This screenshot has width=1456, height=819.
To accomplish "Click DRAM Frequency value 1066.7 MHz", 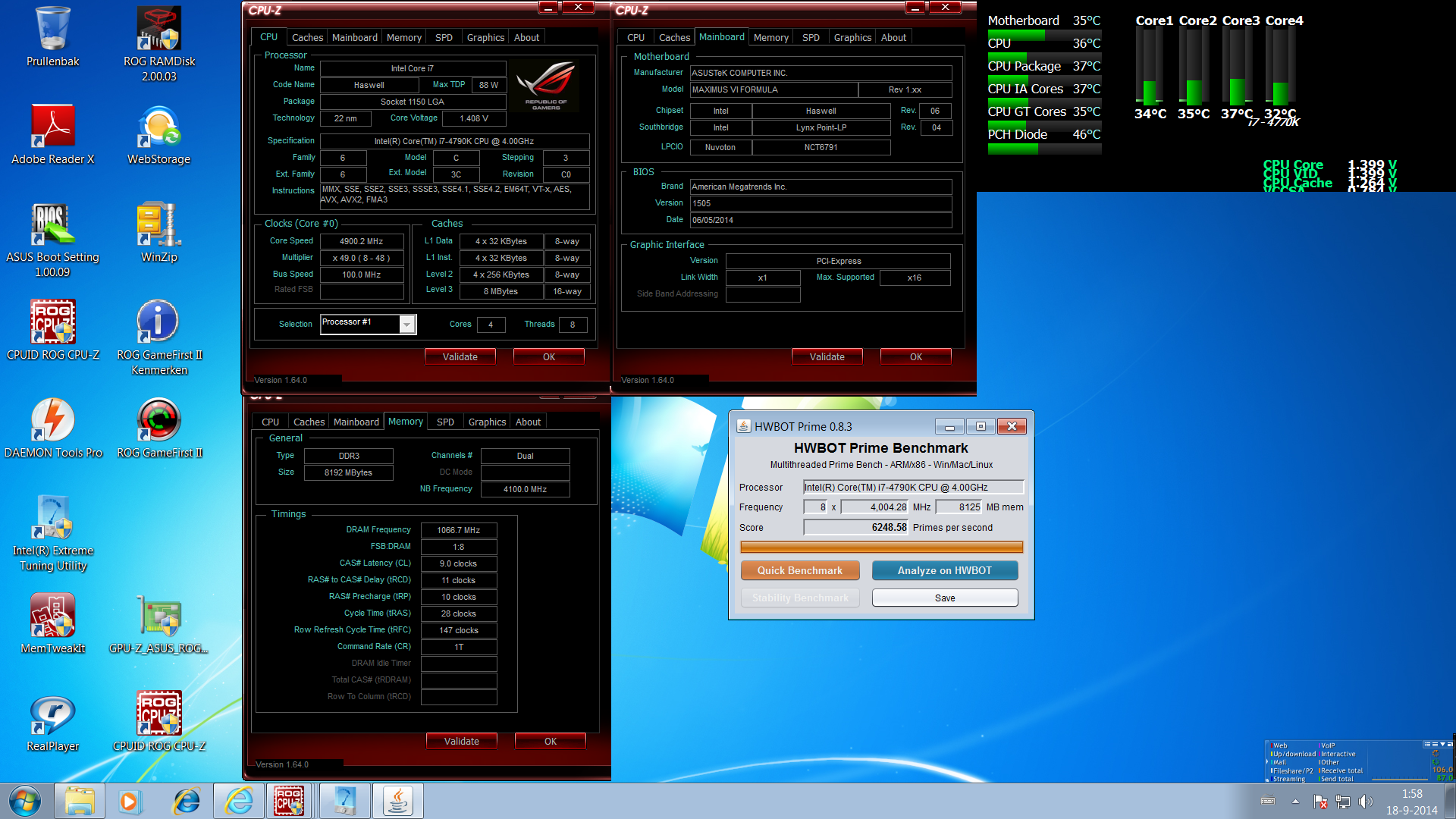I will pyautogui.click(x=459, y=530).
